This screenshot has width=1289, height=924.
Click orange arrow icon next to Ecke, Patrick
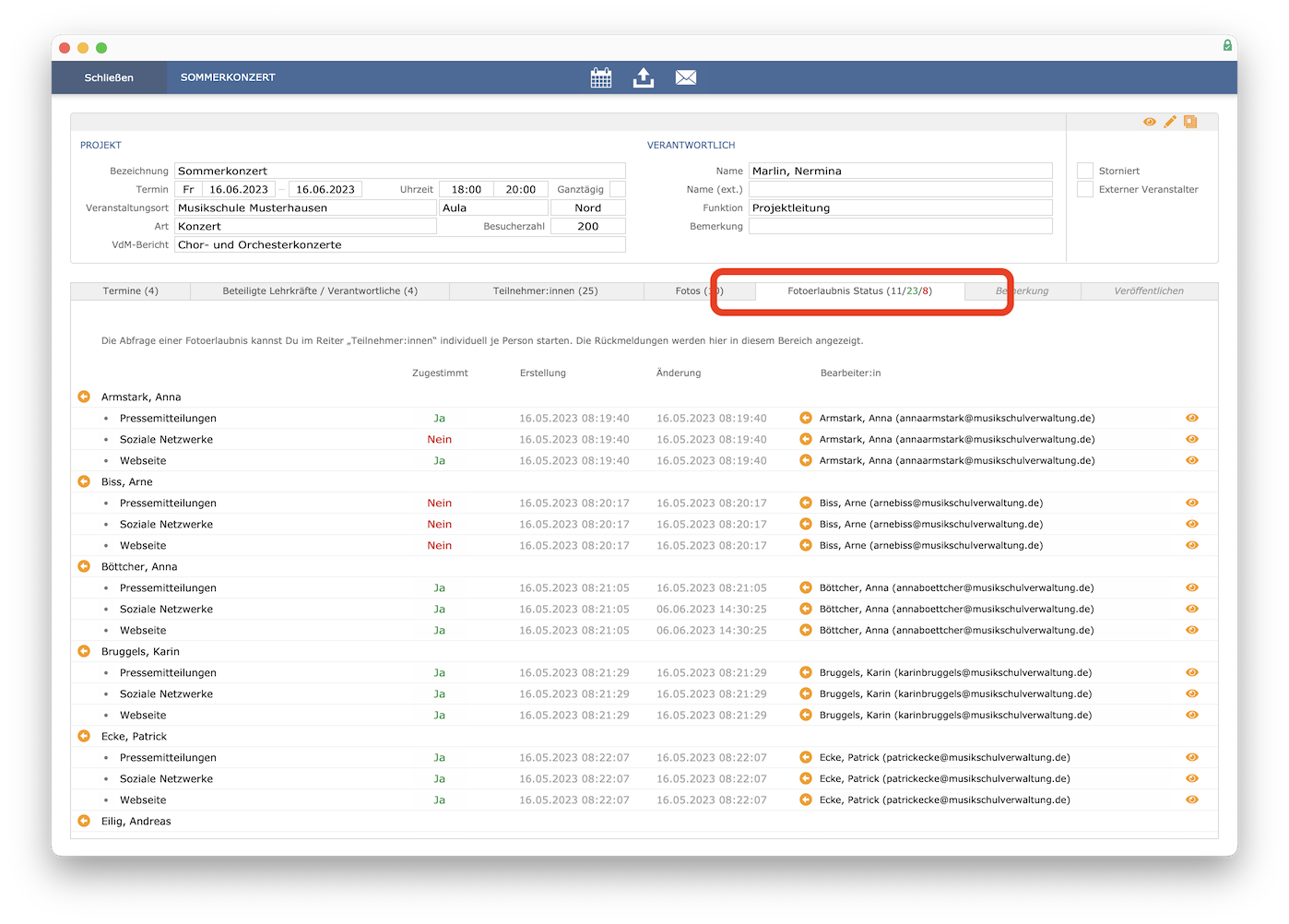click(x=84, y=736)
